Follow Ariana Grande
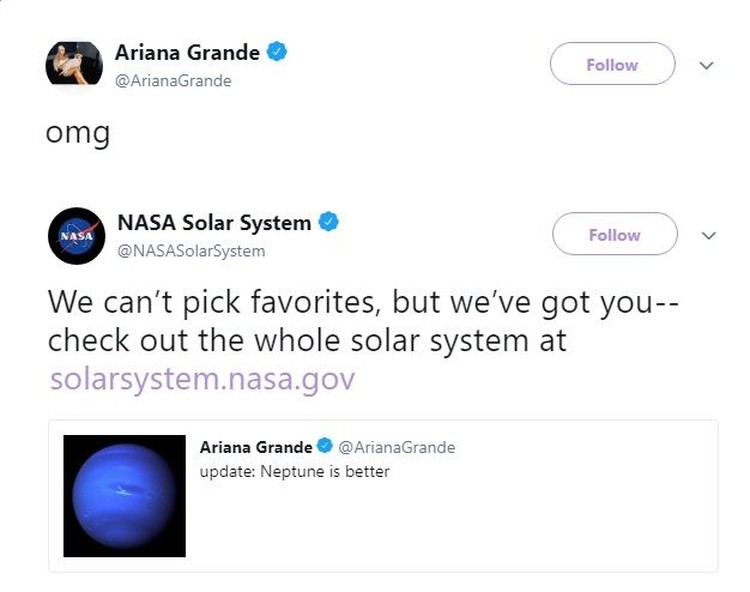750x592 pixels. 612,64
